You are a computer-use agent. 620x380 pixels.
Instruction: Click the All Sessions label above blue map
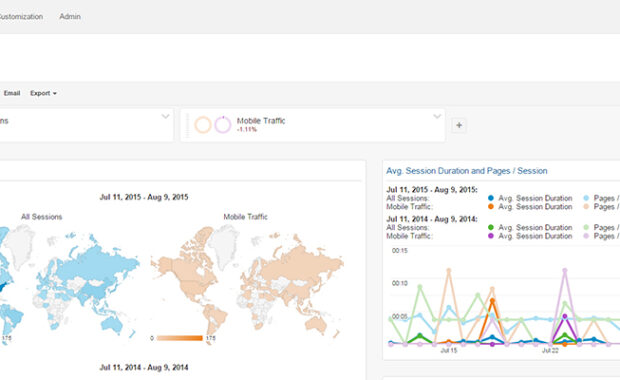[42, 217]
